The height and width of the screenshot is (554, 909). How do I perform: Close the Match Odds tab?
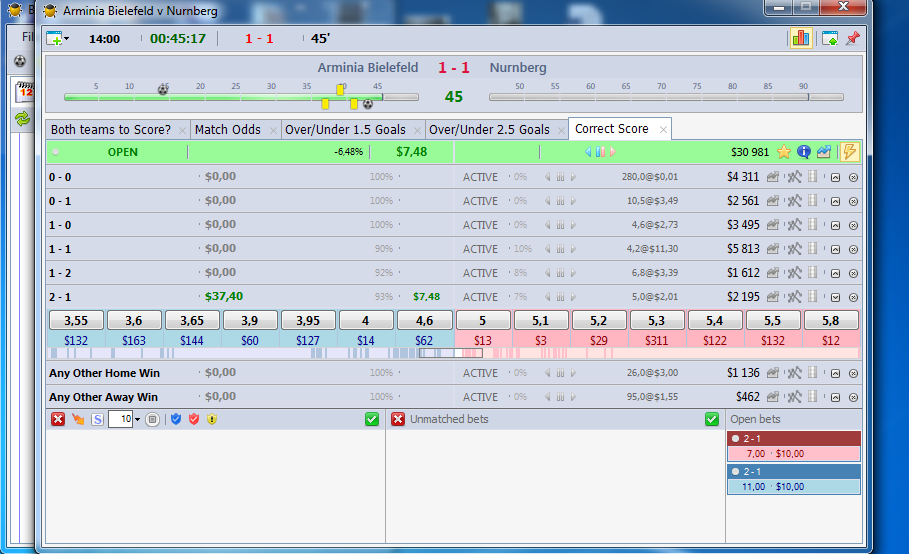coord(273,130)
